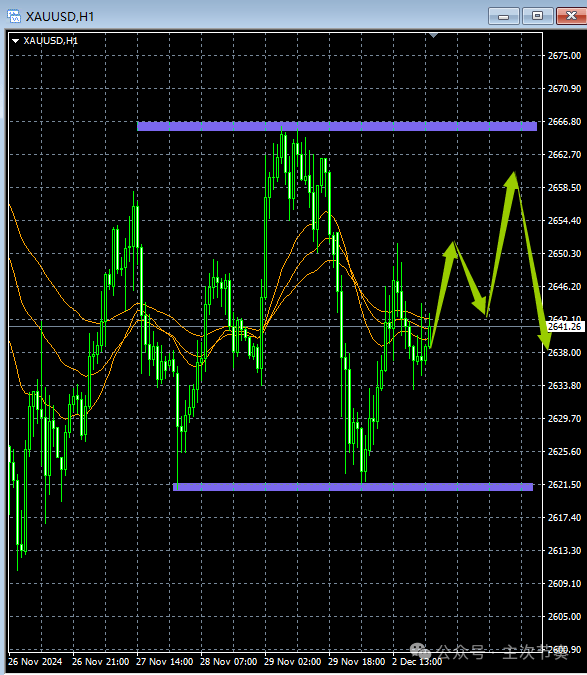Click the XAUUSD,H1 chart window icon

[14, 16]
